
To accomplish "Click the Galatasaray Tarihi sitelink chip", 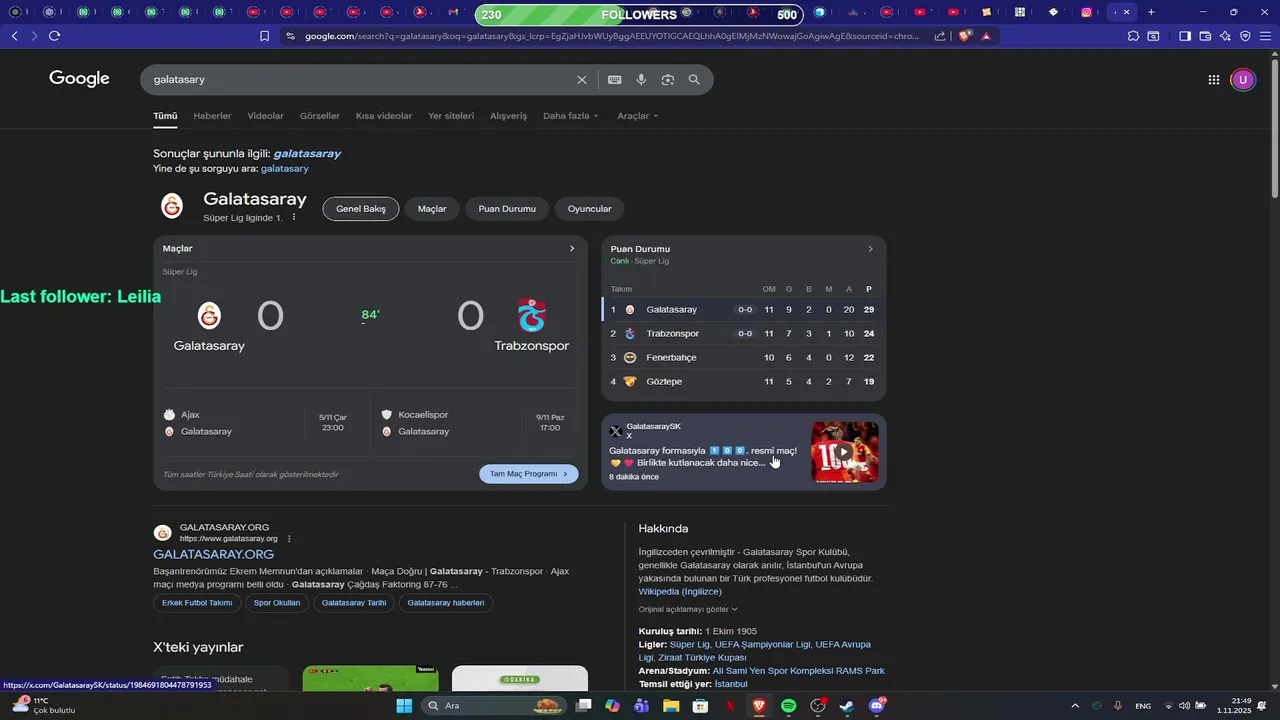I will tap(354, 603).
